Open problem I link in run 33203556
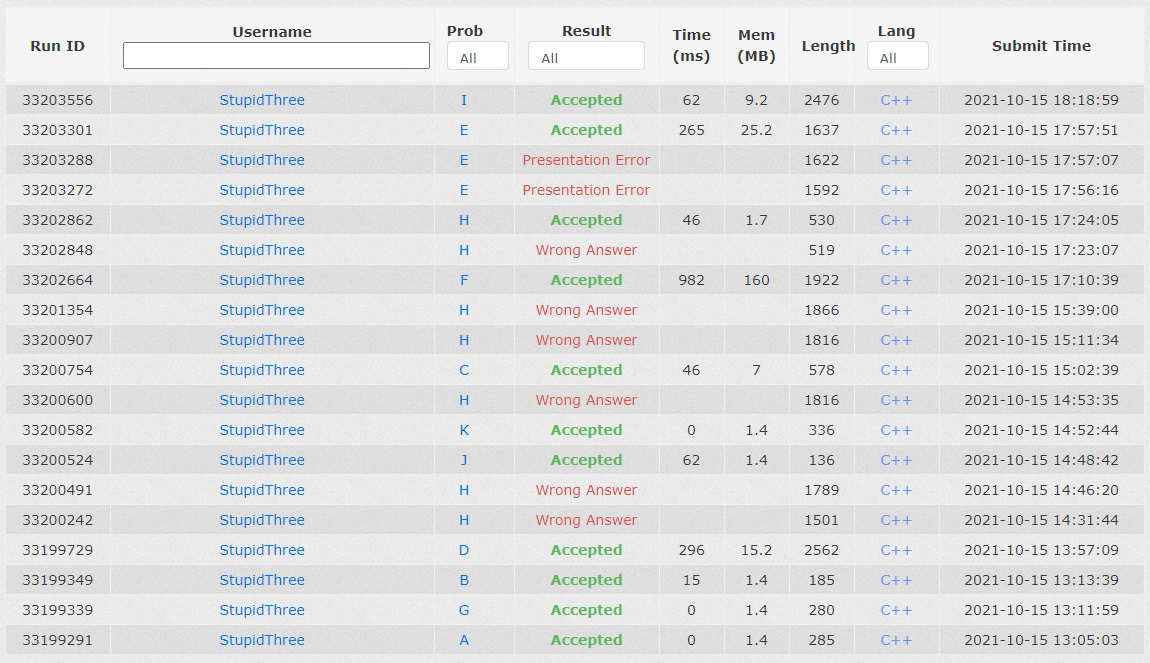1150x663 pixels. (464, 100)
